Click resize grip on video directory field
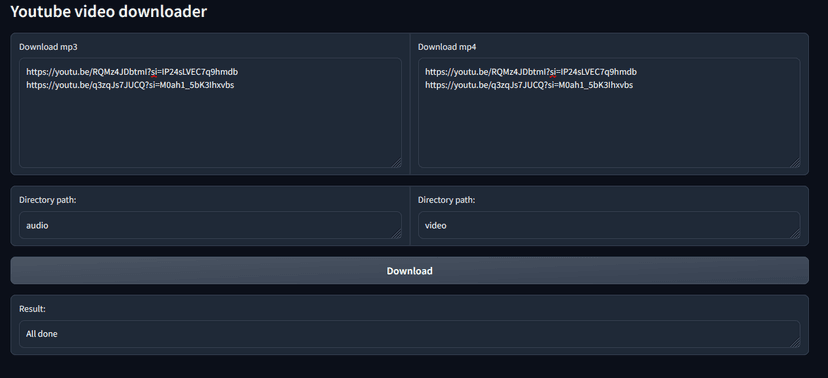 795,233
